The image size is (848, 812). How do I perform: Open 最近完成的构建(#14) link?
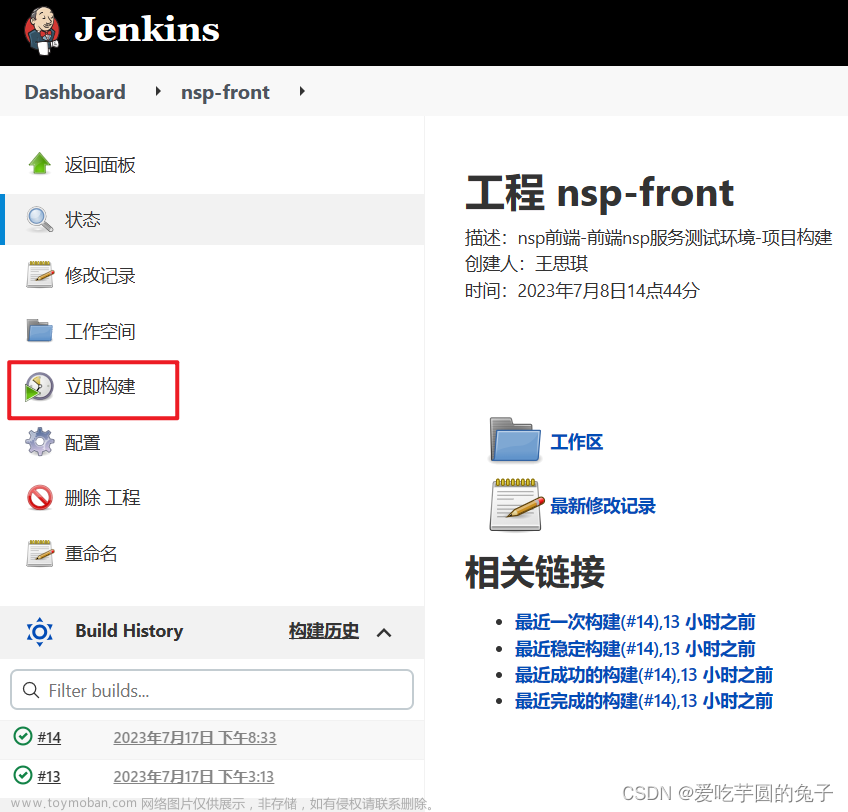click(x=644, y=701)
